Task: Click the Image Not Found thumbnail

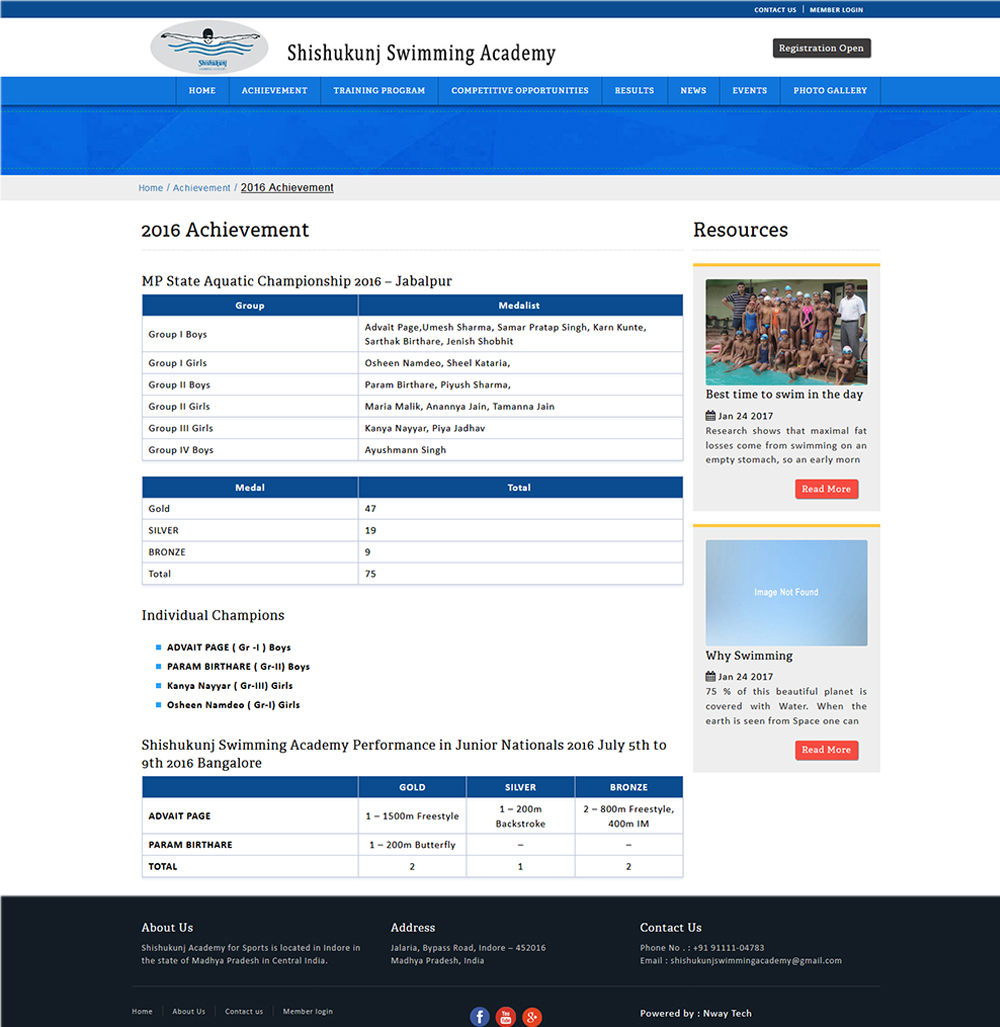Action: [786, 593]
